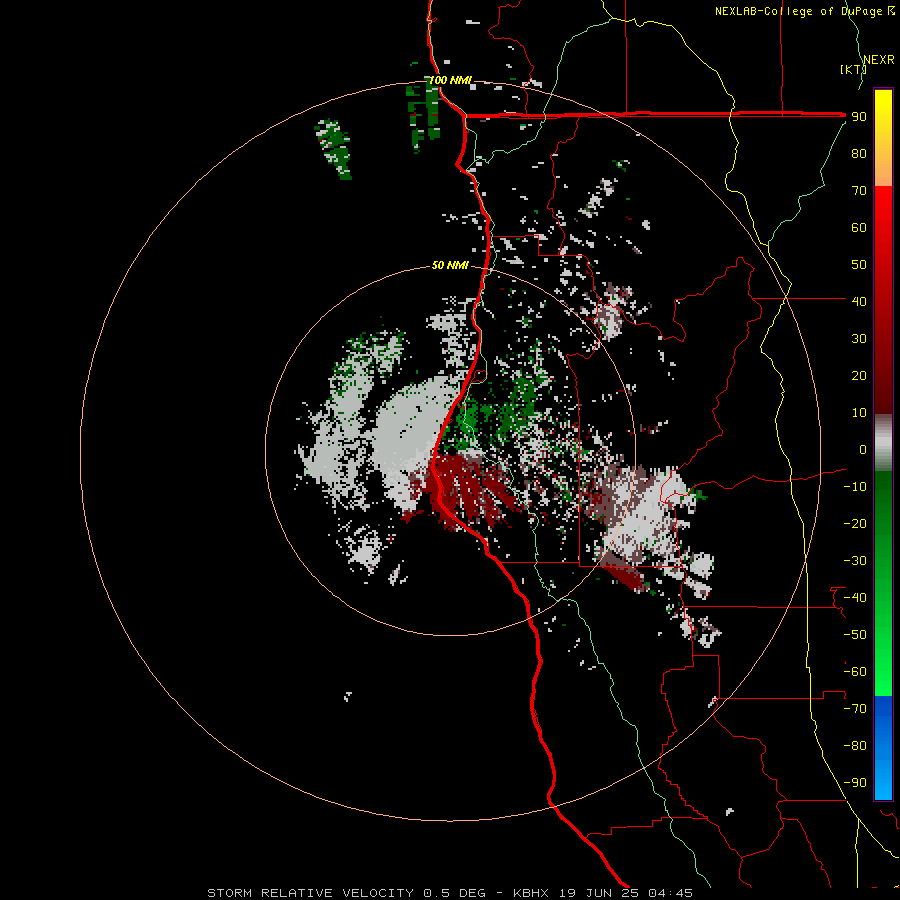
Task: Click the NEXLAB-College of DuPage credit text
Action: tap(805, 11)
